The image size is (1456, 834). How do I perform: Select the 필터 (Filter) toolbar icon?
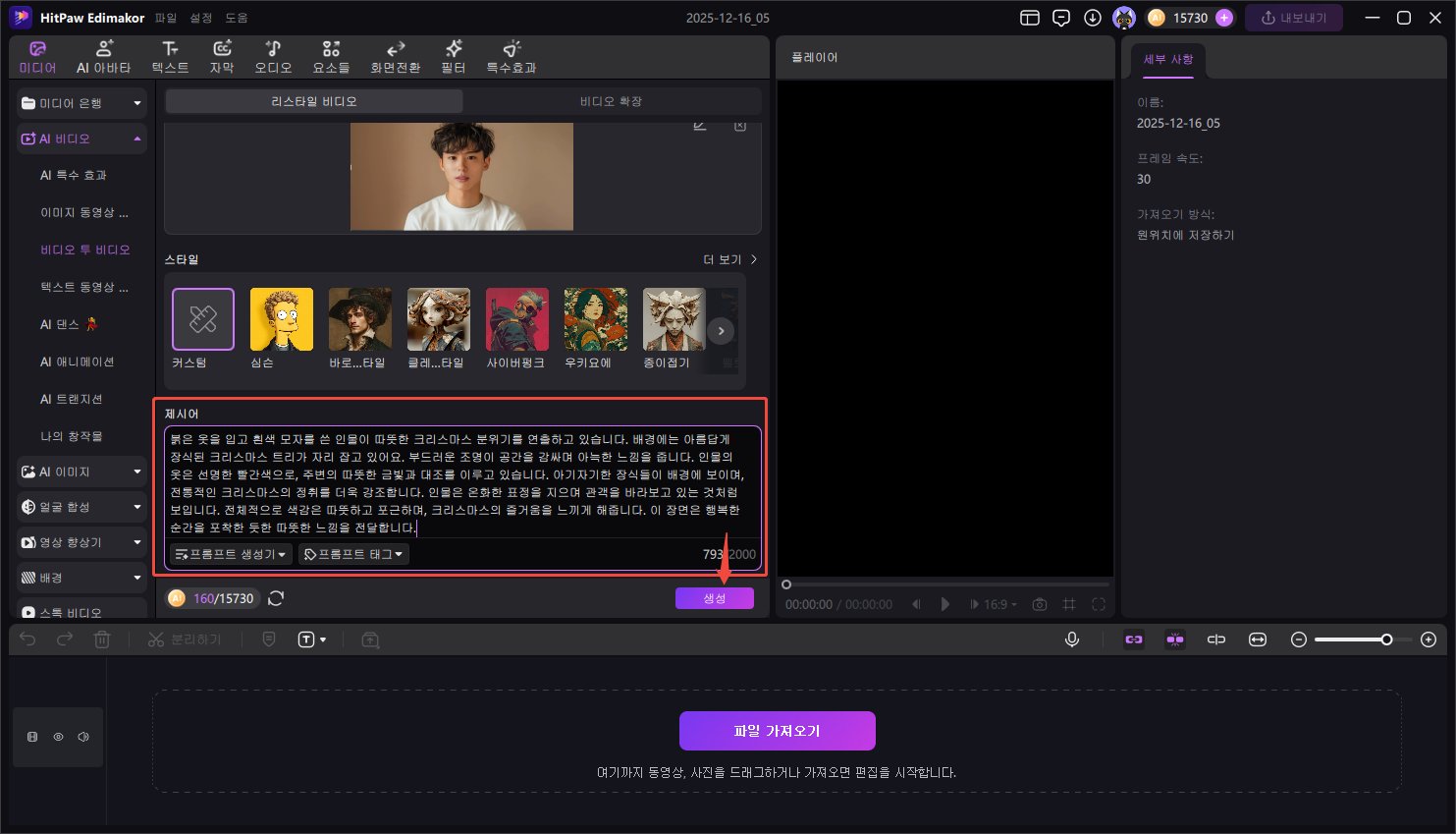coord(453,57)
